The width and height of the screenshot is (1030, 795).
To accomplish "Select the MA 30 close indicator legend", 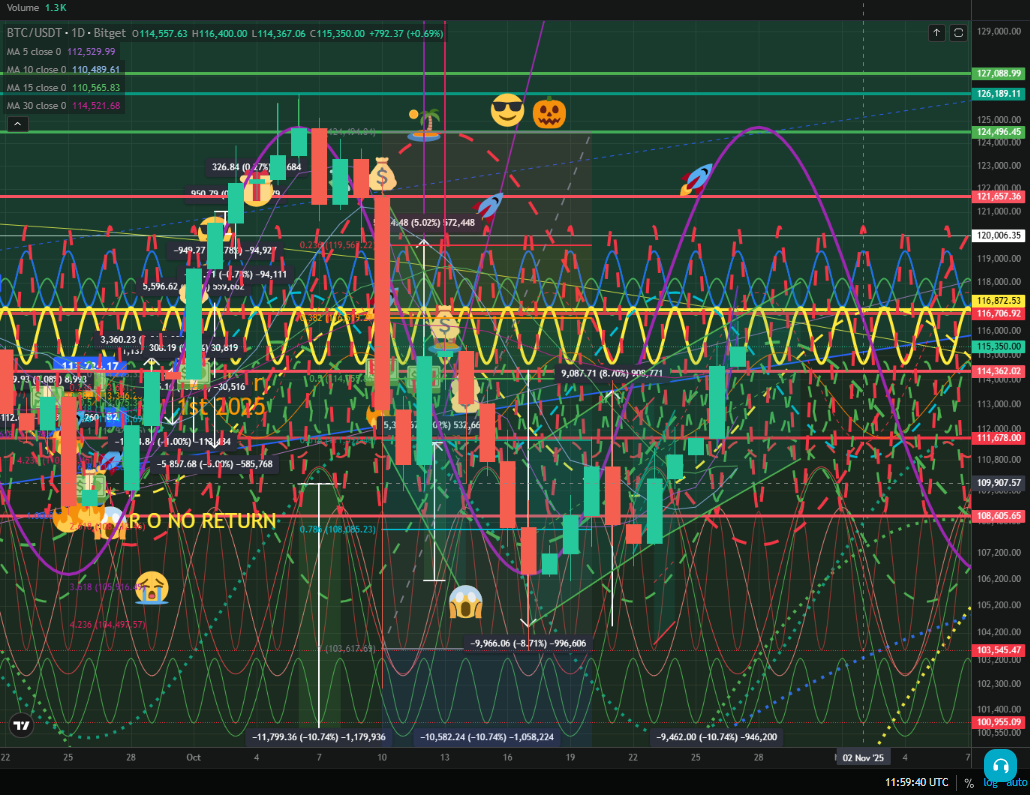I will [62, 105].
